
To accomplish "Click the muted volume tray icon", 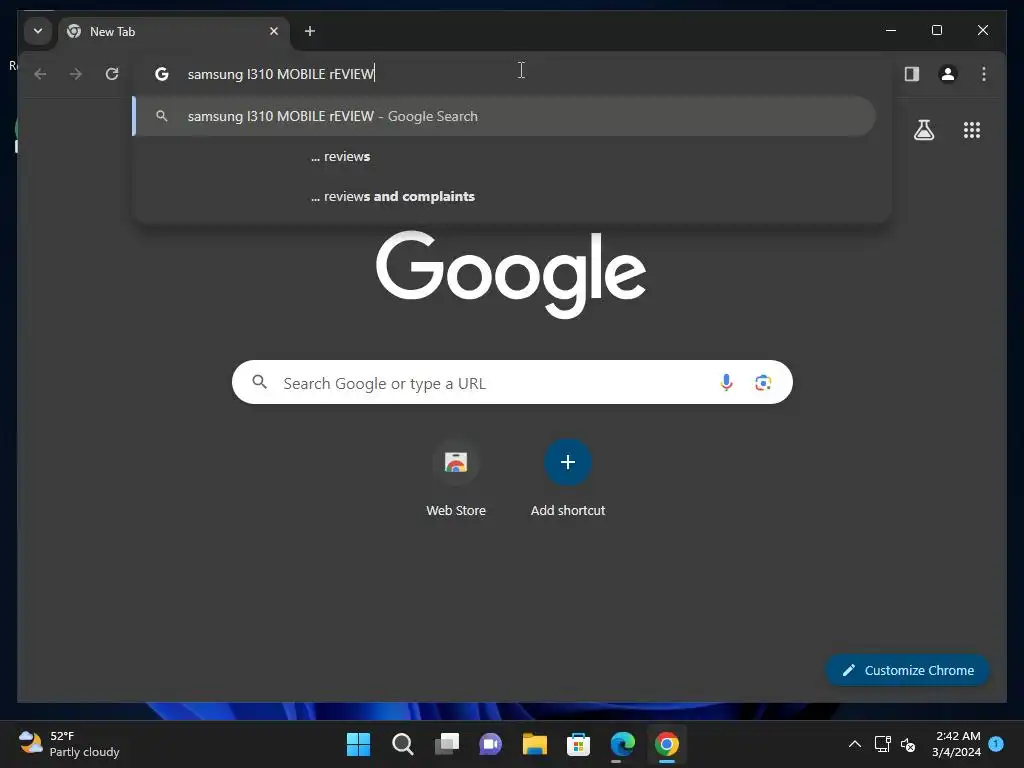I will tap(908, 744).
